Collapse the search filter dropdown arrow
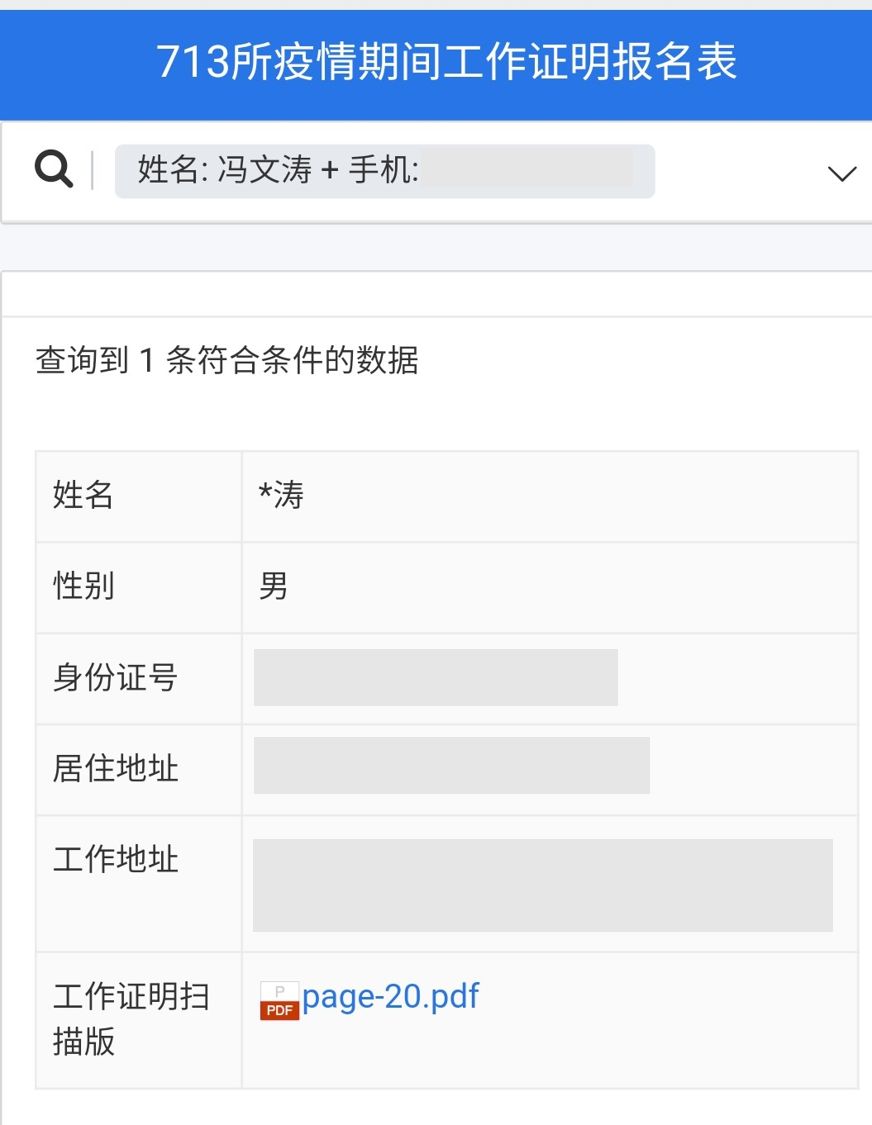872x1125 pixels. coord(840,172)
